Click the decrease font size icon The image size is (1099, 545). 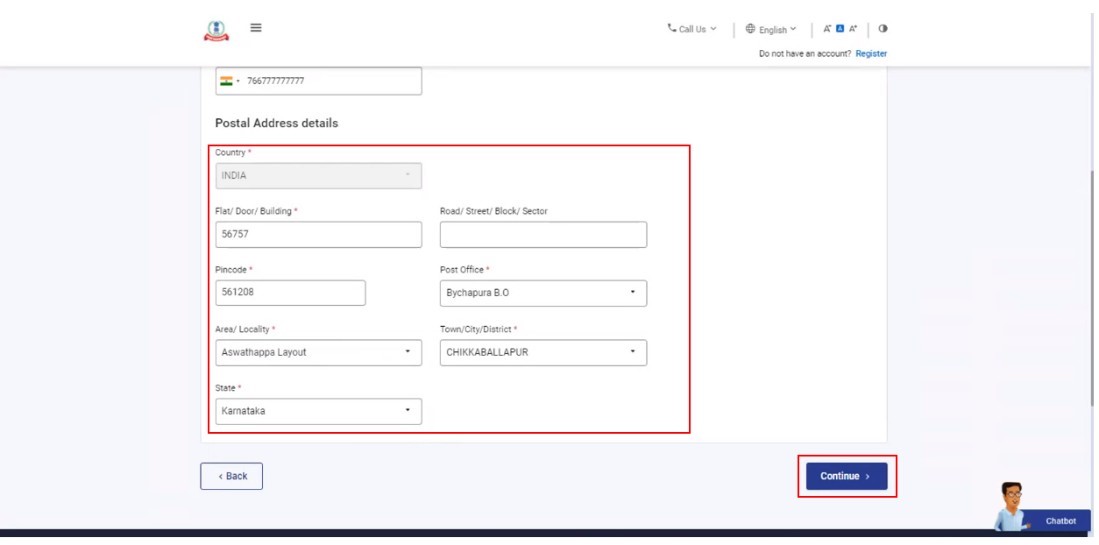pyautogui.click(x=827, y=29)
